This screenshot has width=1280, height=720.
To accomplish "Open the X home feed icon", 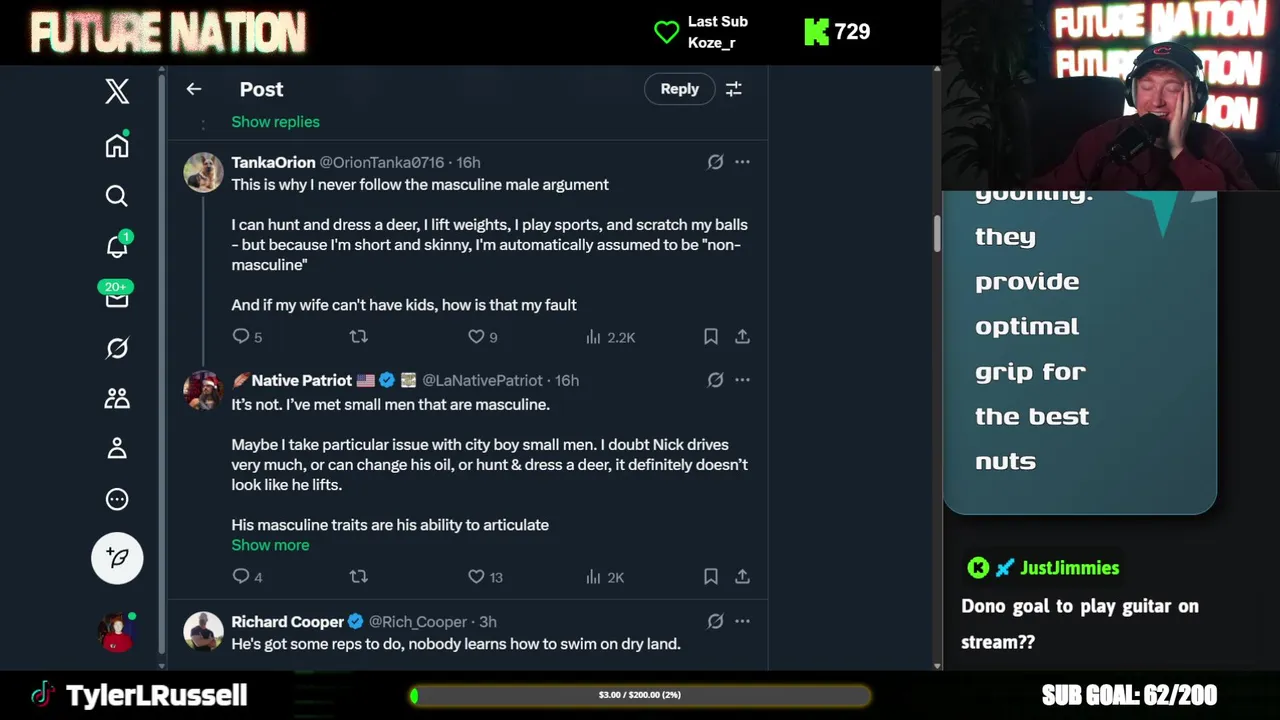I will pyautogui.click(x=117, y=146).
